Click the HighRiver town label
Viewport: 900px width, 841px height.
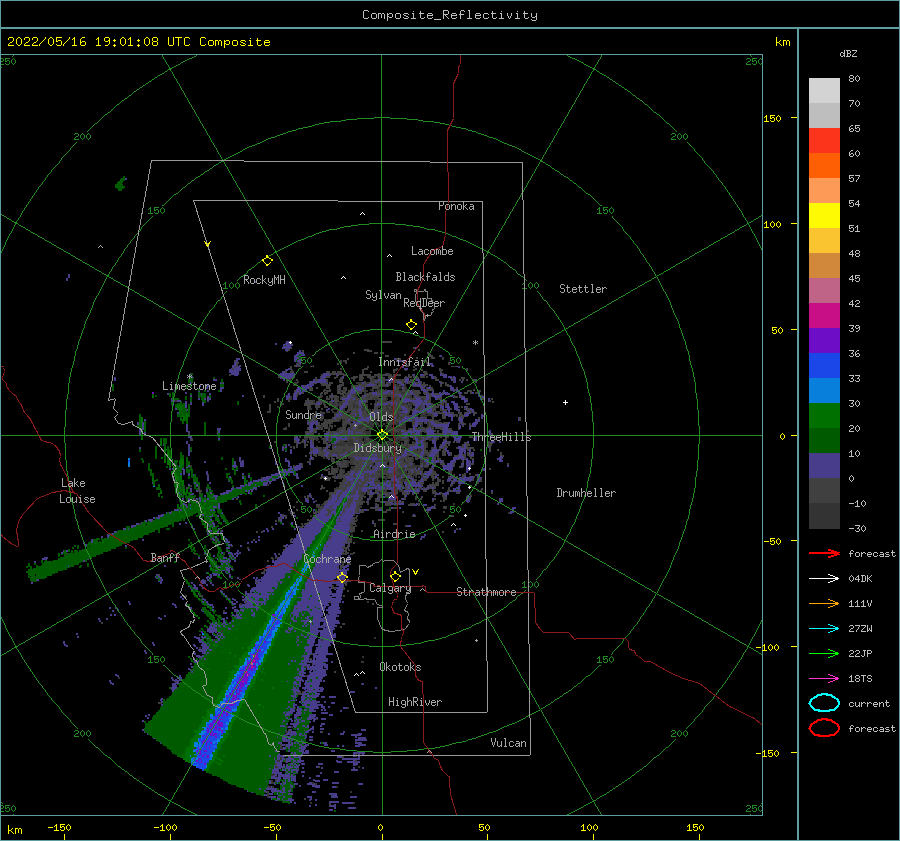point(415,702)
